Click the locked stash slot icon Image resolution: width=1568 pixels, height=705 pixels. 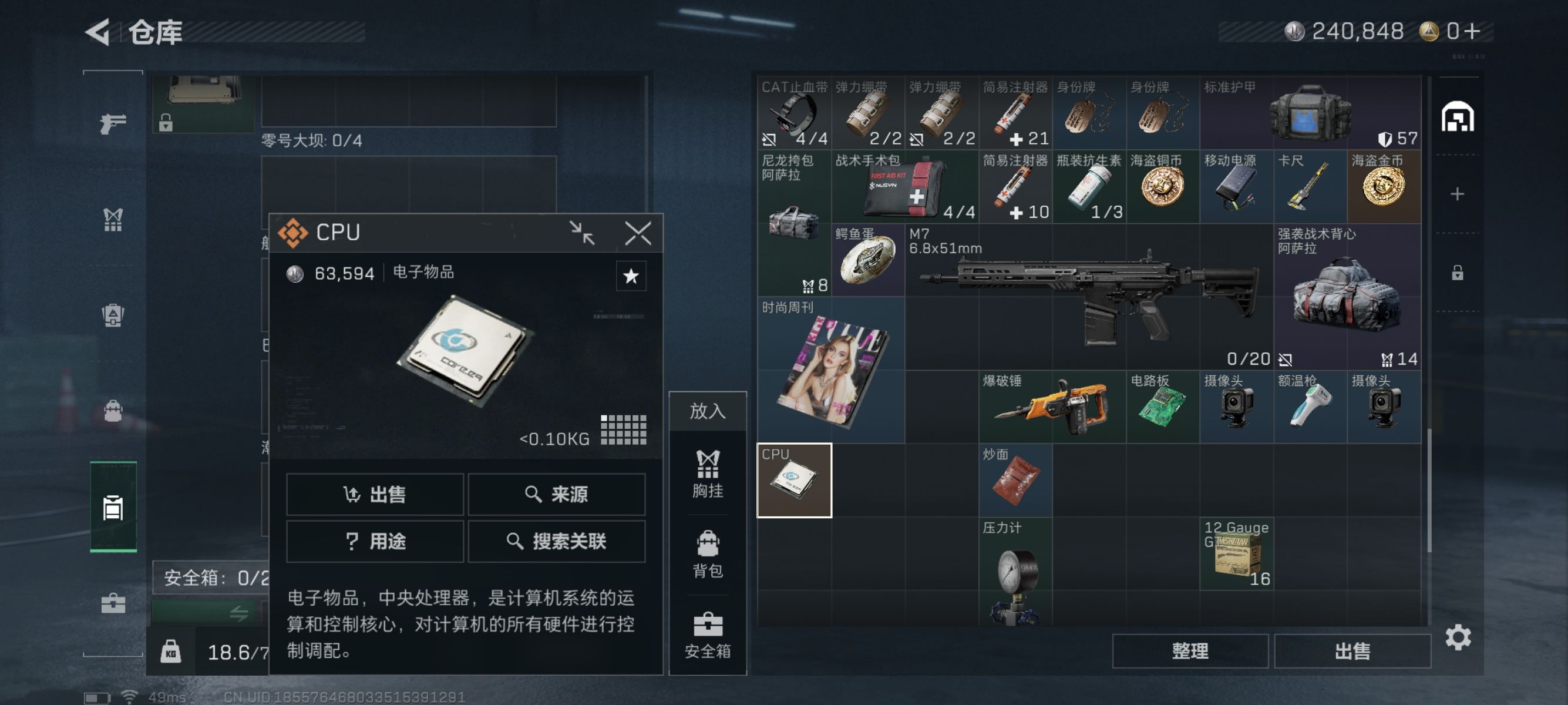(x=1457, y=272)
